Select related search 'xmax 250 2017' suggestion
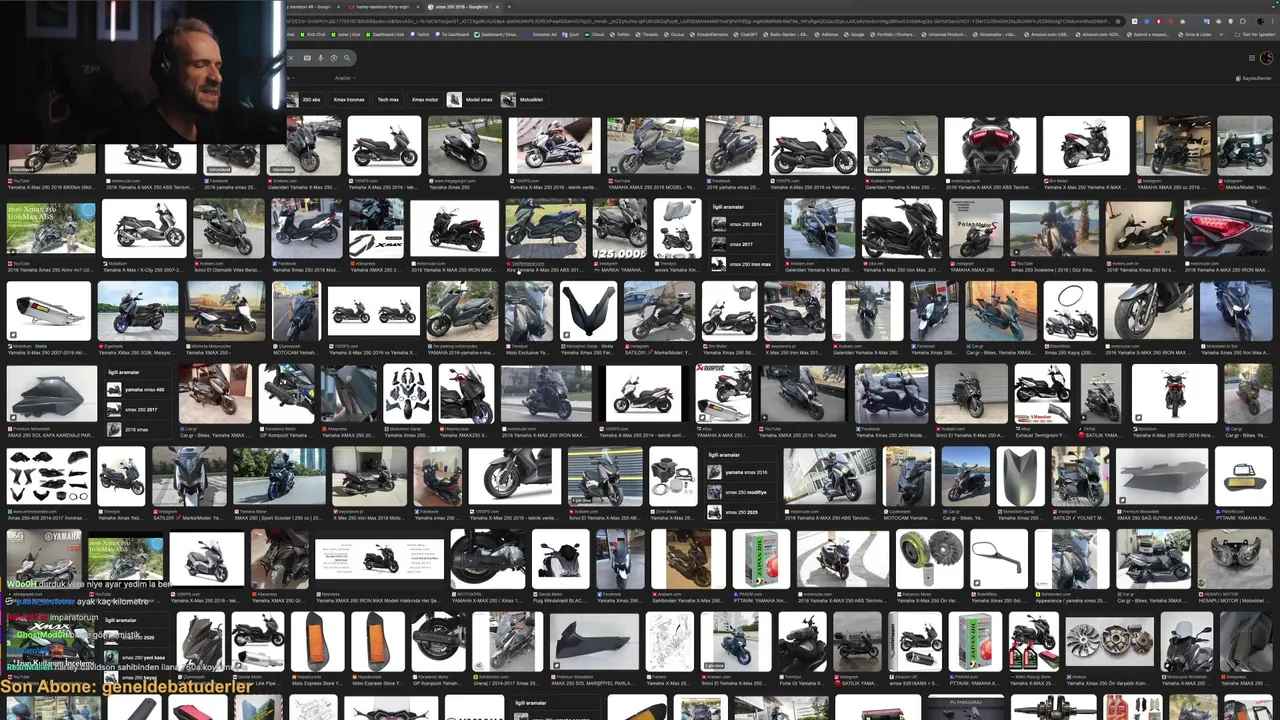The height and width of the screenshot is (720, 1280). coord(136,410)
